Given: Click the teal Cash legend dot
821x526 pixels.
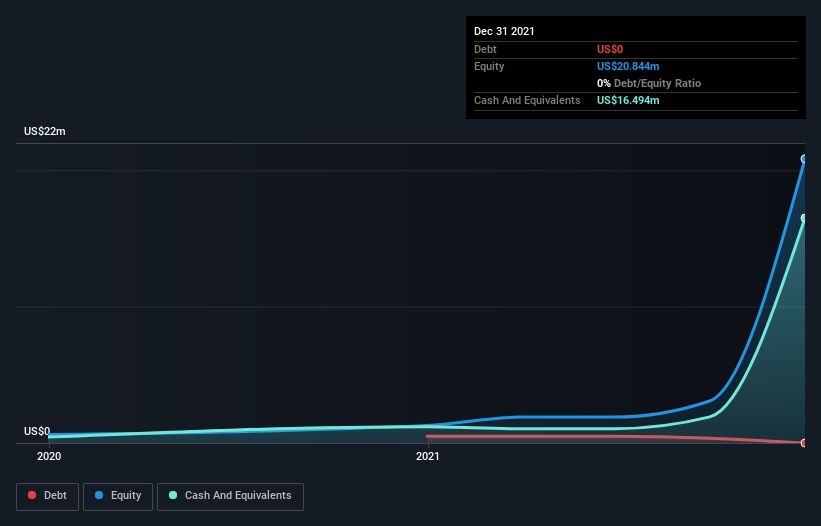Looking at the screenshot, I should click(173, 495).
